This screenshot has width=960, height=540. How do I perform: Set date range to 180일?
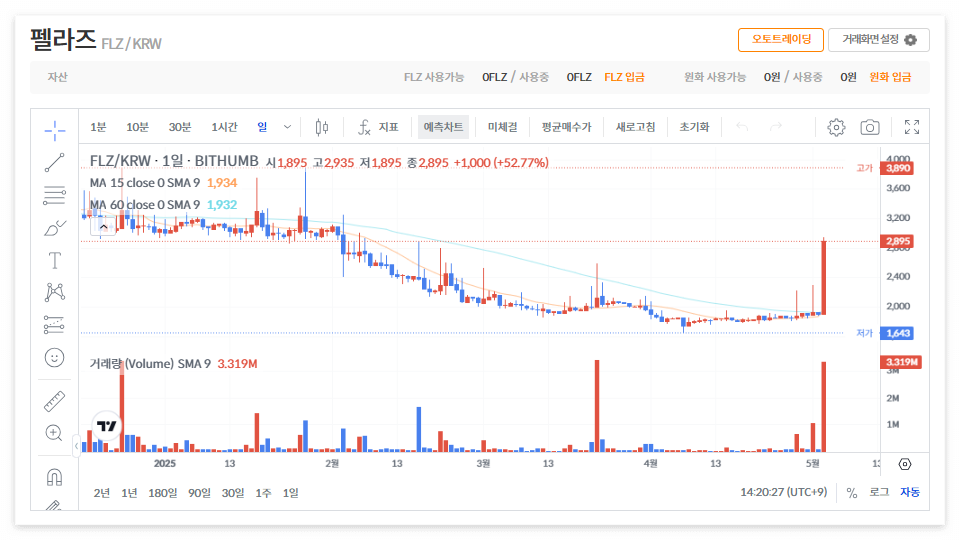(x=162, y=493)
